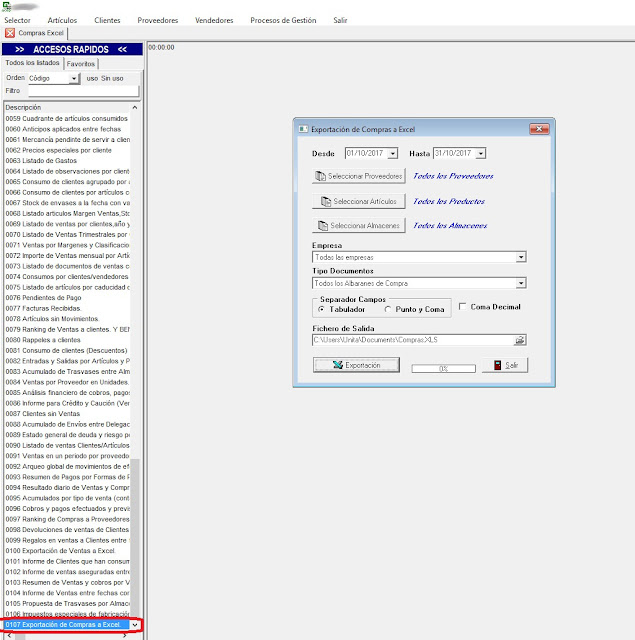The image size is (635, 640).
Task: Expand the Tipo Documentos combo box
Action: tap(521, 283)
